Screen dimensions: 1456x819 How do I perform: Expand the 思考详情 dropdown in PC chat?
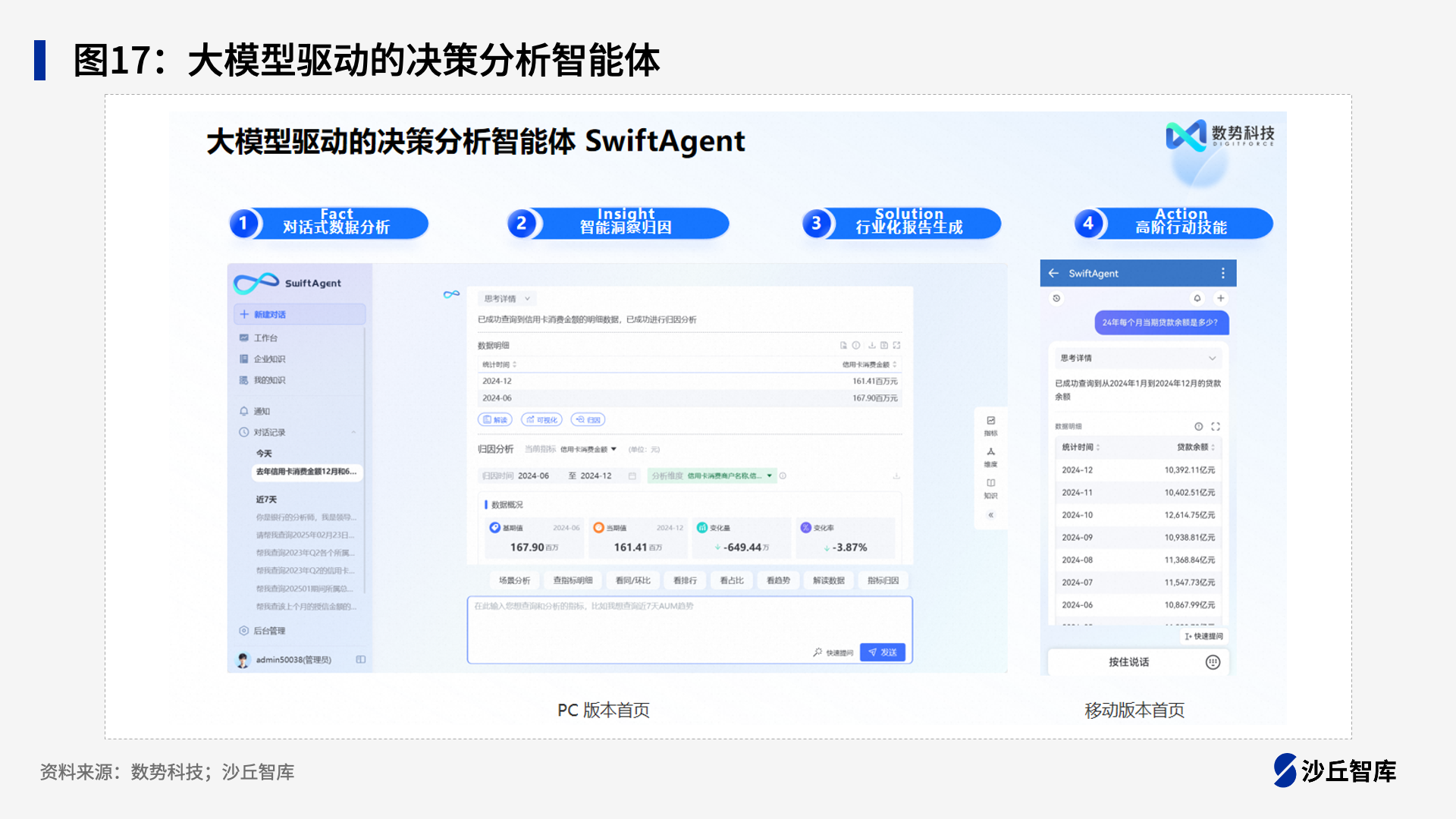(507, 299)
